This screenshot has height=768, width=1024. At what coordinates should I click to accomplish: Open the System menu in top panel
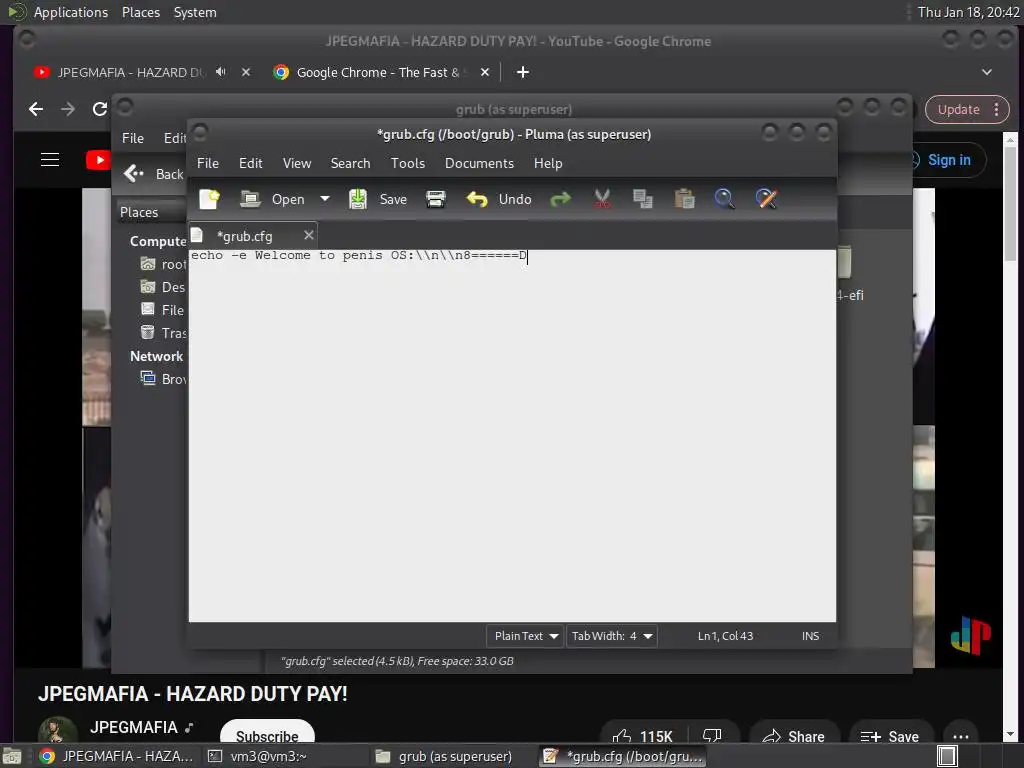pyautogui.click(x=195, y=12)
